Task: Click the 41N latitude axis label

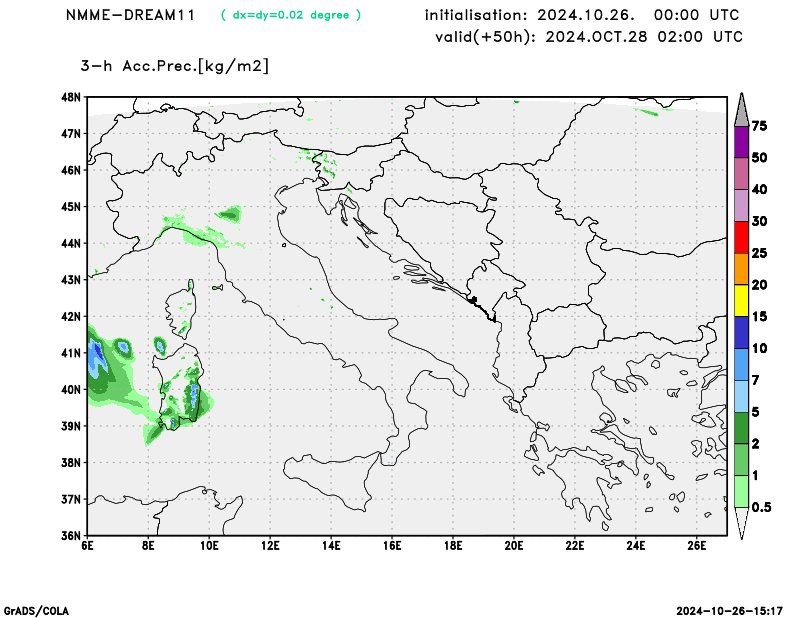Action: coord(71,353)
